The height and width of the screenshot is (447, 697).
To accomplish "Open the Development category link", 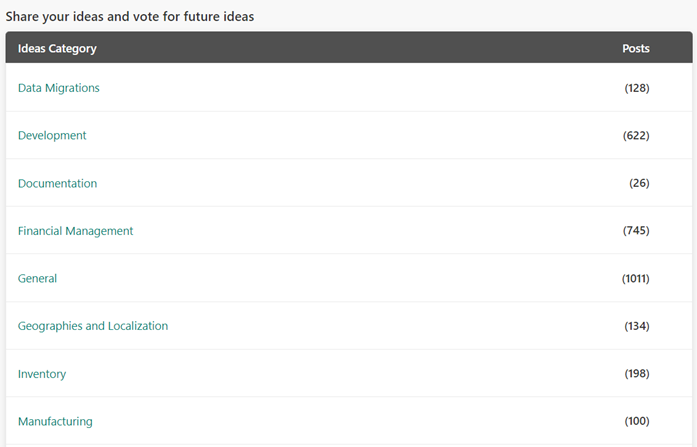I will 52,136.
